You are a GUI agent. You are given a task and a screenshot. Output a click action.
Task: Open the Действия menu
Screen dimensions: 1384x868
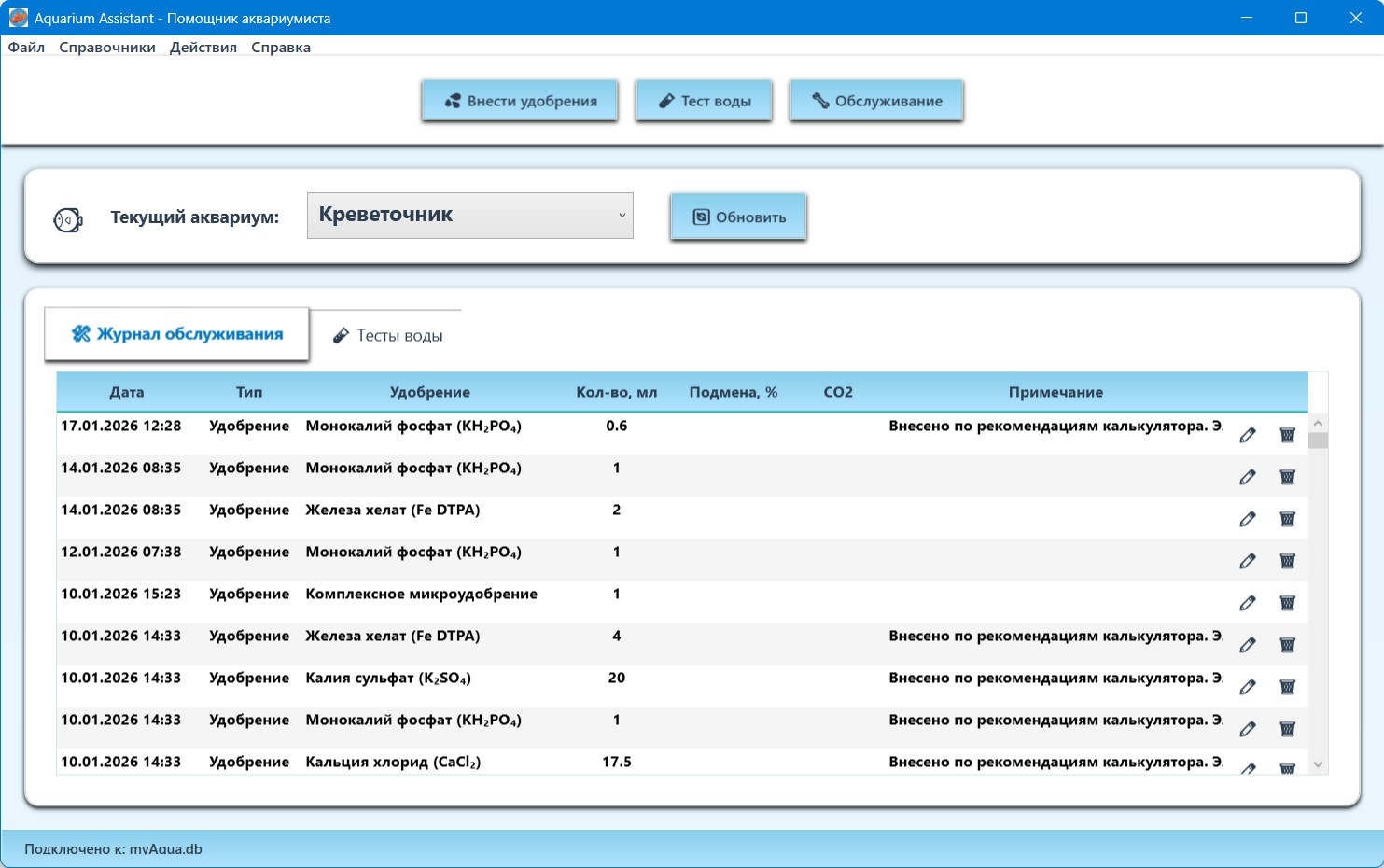(203, 47)
